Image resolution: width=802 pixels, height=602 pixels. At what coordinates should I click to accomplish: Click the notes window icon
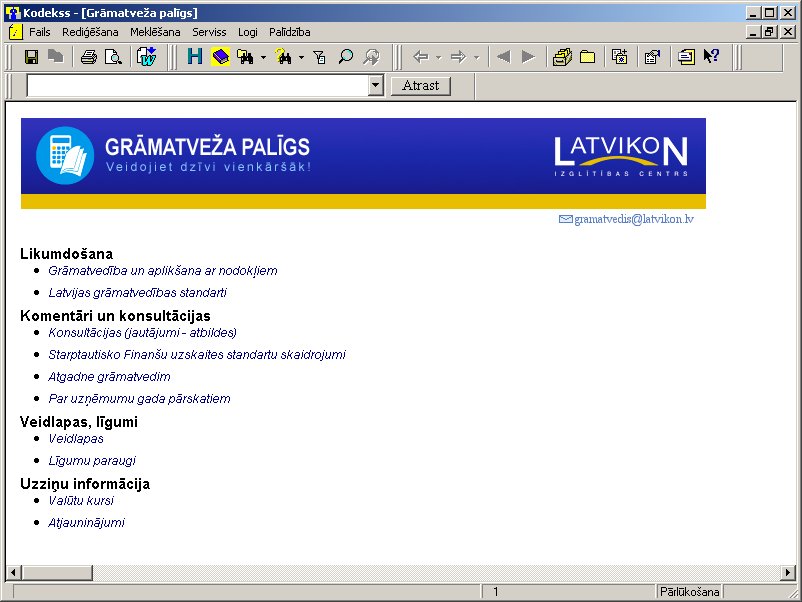(686, 57)
